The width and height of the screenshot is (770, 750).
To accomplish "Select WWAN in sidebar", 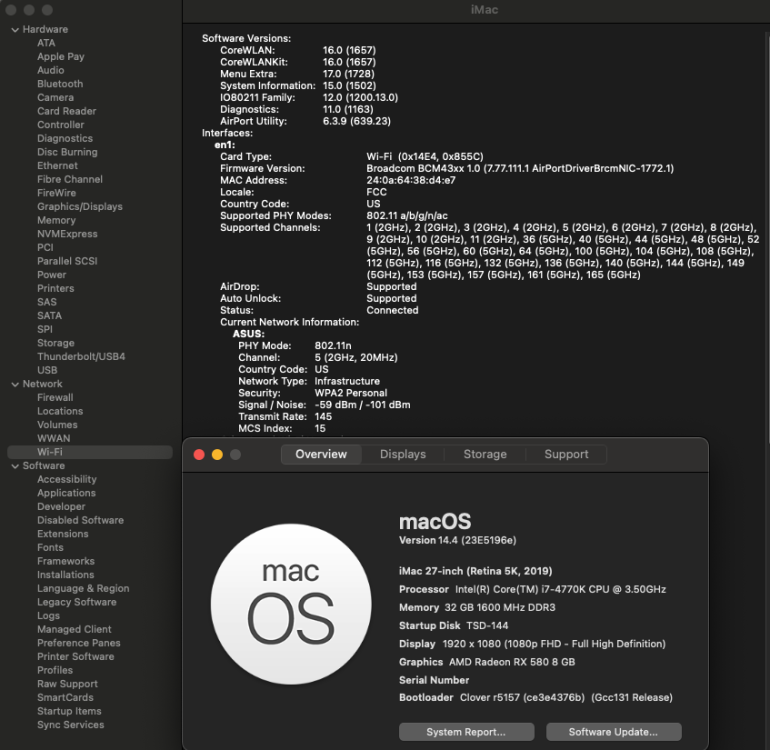I will [x=54, y=438].
